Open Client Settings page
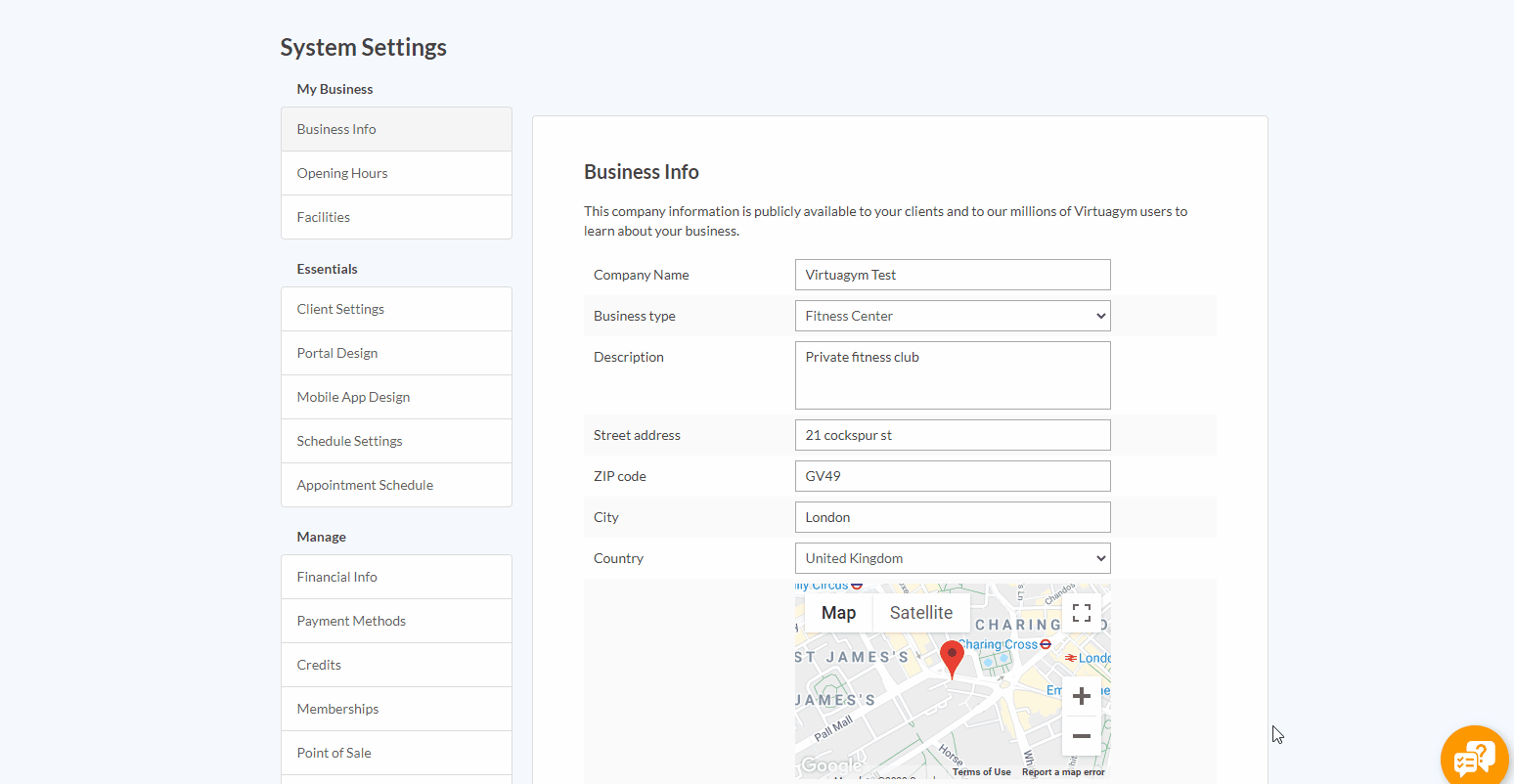1514x784 pixels. [x=396, y=309]
